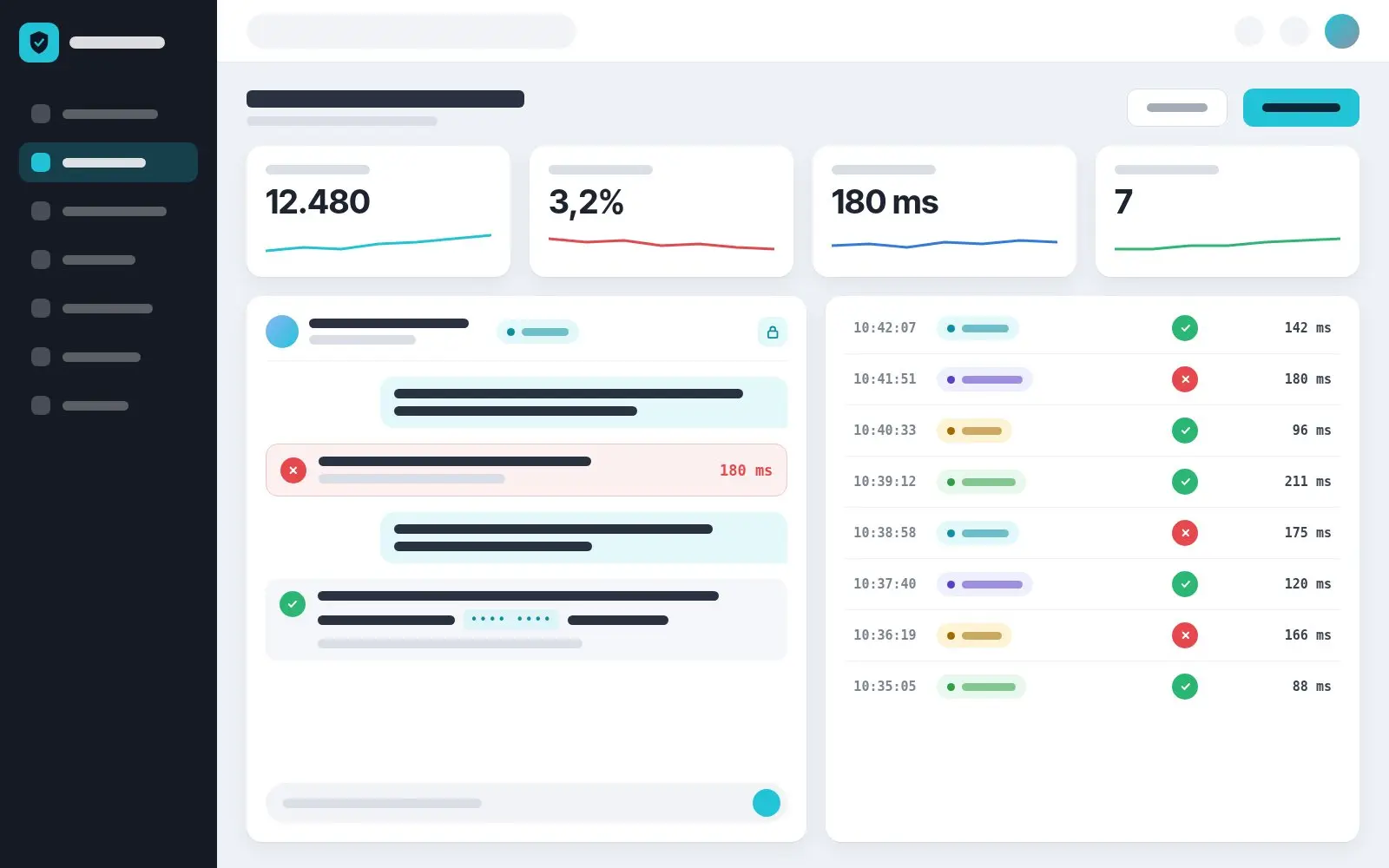
Task: Click the teal status badge in conversation header
Action: 537,332
